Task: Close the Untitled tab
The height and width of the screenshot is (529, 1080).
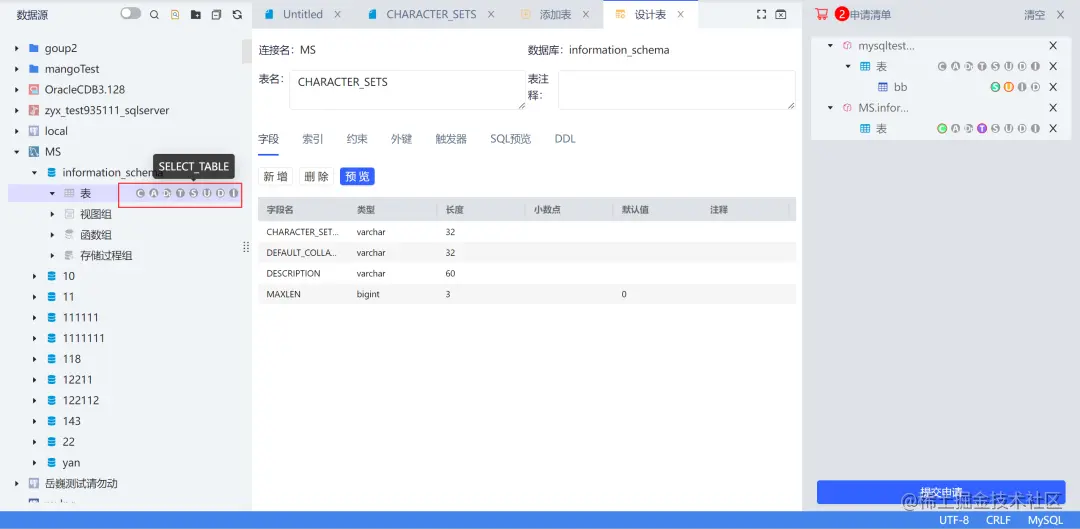Action: pyautogui.click(x=338, y=14)
